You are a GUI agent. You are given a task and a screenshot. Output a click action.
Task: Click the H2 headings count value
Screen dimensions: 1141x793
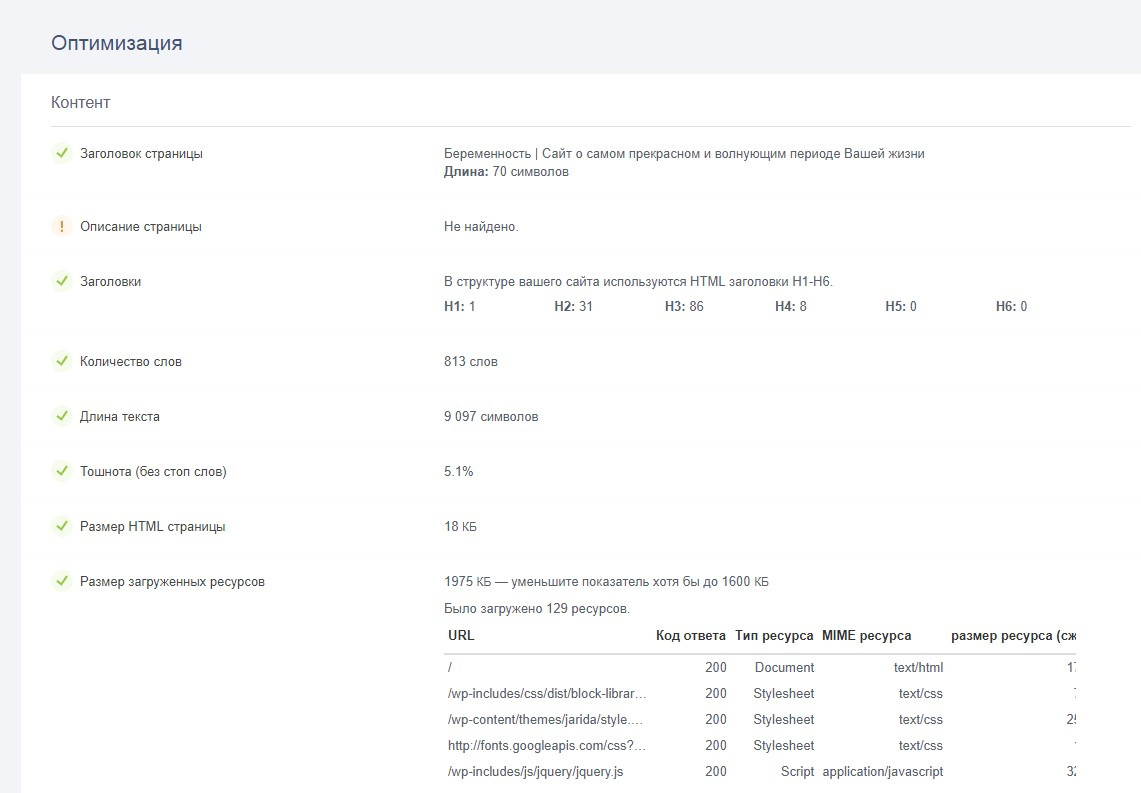point(585,307)
